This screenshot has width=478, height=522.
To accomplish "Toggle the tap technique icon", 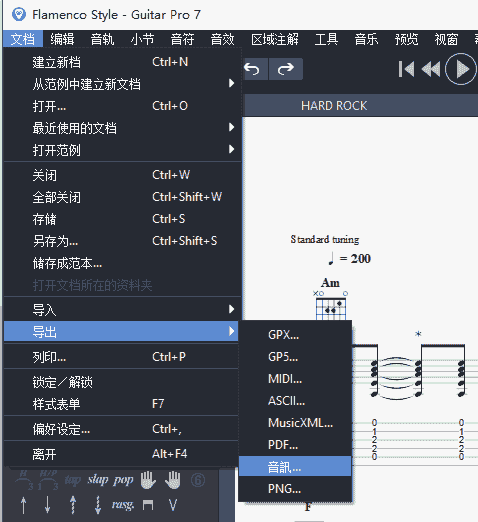I will pos(73,480).
